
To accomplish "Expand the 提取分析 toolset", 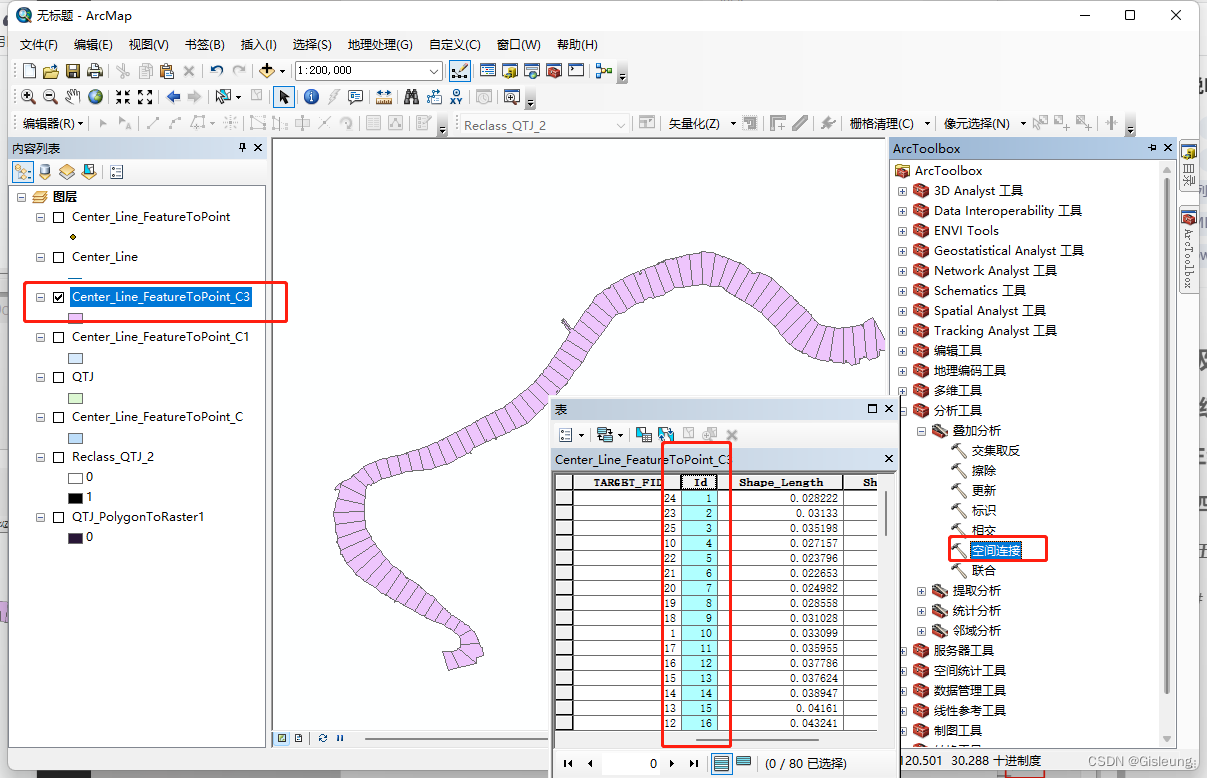I will pyautogui.click(x=921, y=591).
